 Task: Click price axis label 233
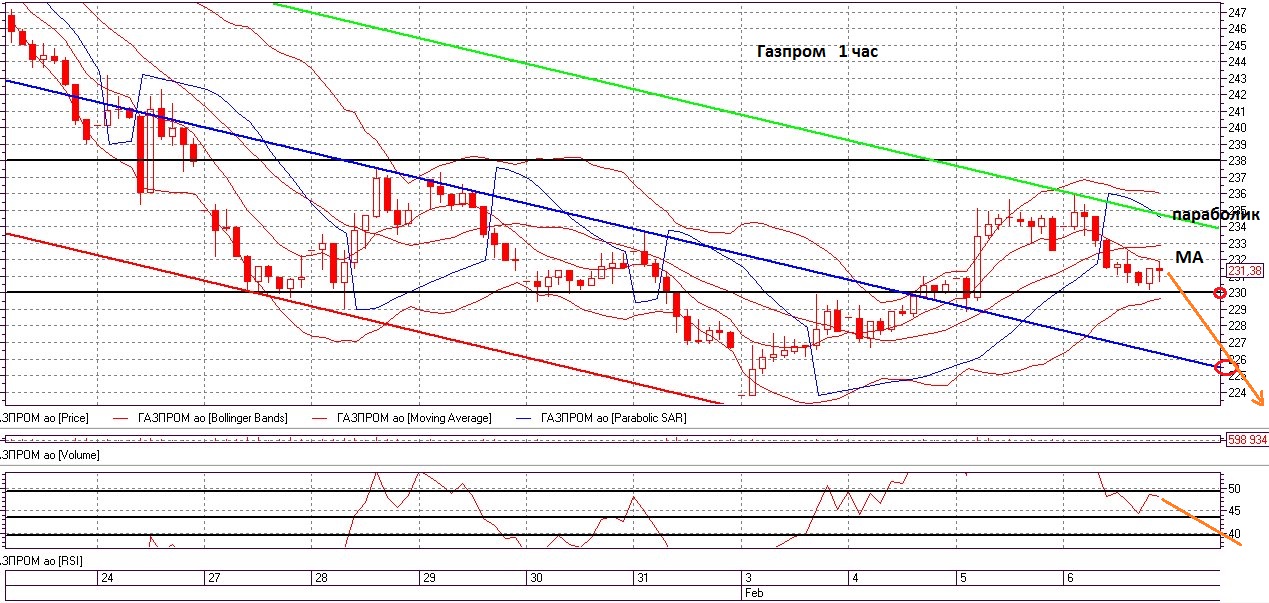[x=1237, y=243]
